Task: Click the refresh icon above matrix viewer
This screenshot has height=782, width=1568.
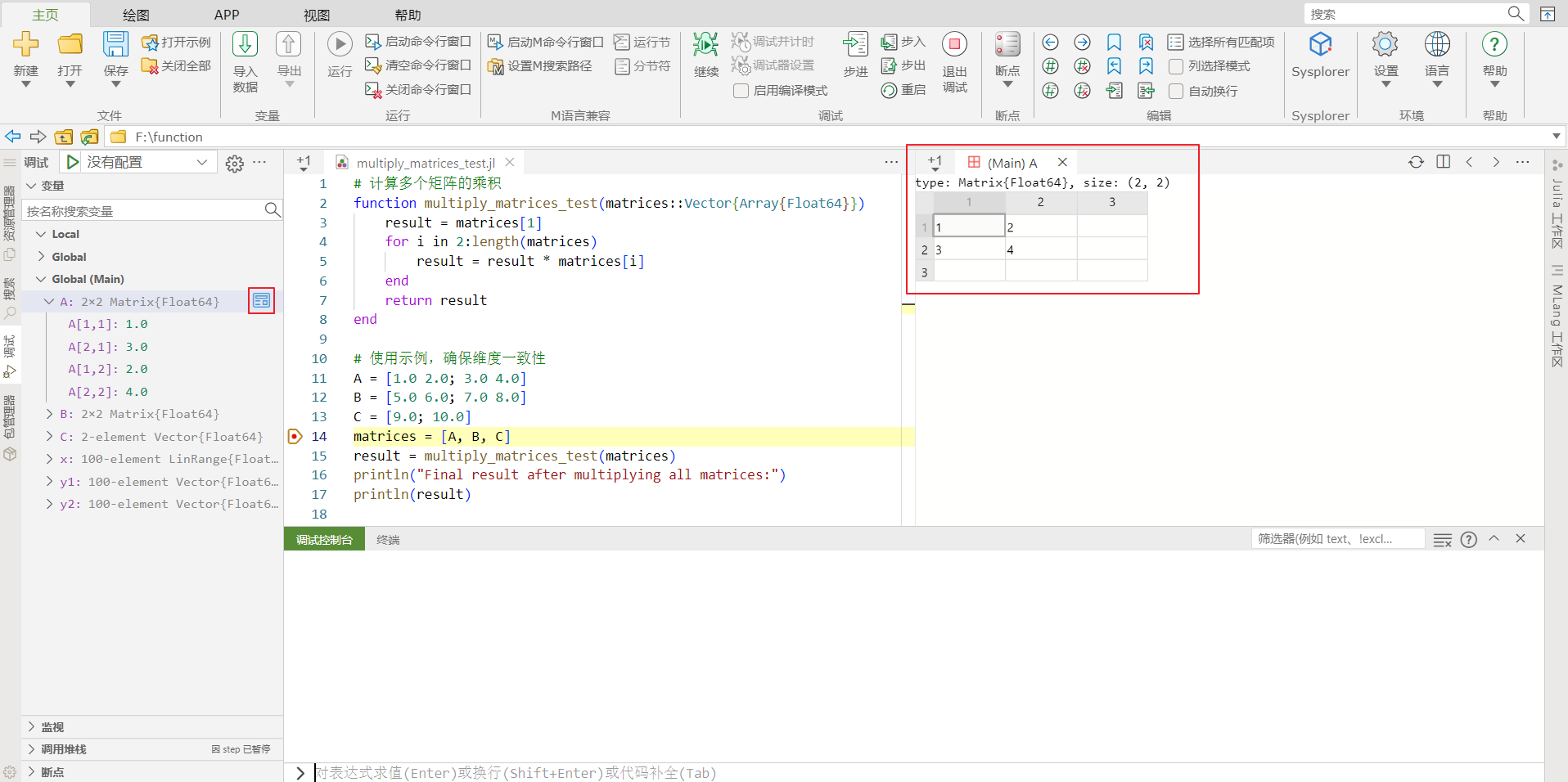Action: 1416,162
